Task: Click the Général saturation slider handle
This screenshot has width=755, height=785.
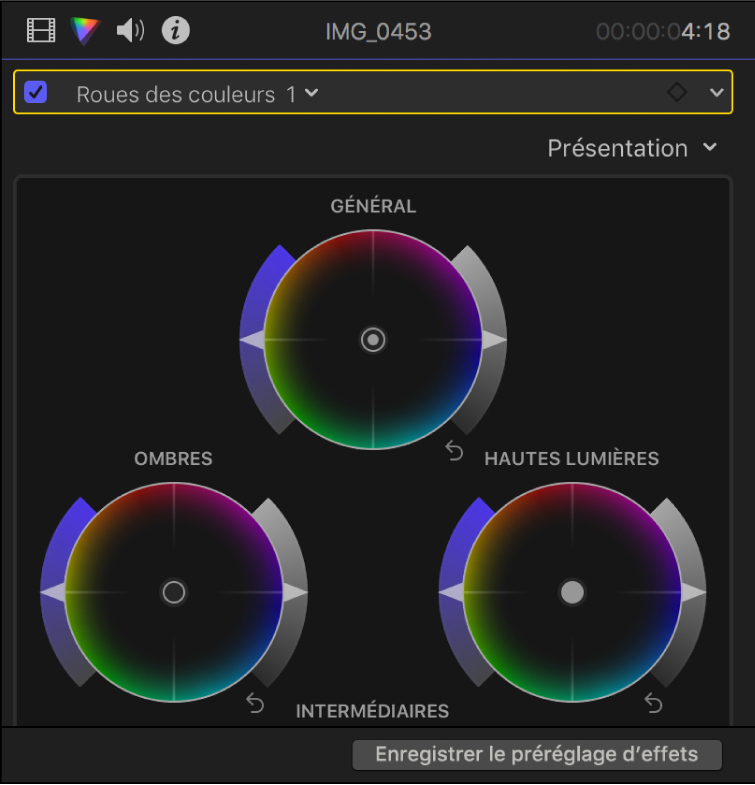Action: 252,340
